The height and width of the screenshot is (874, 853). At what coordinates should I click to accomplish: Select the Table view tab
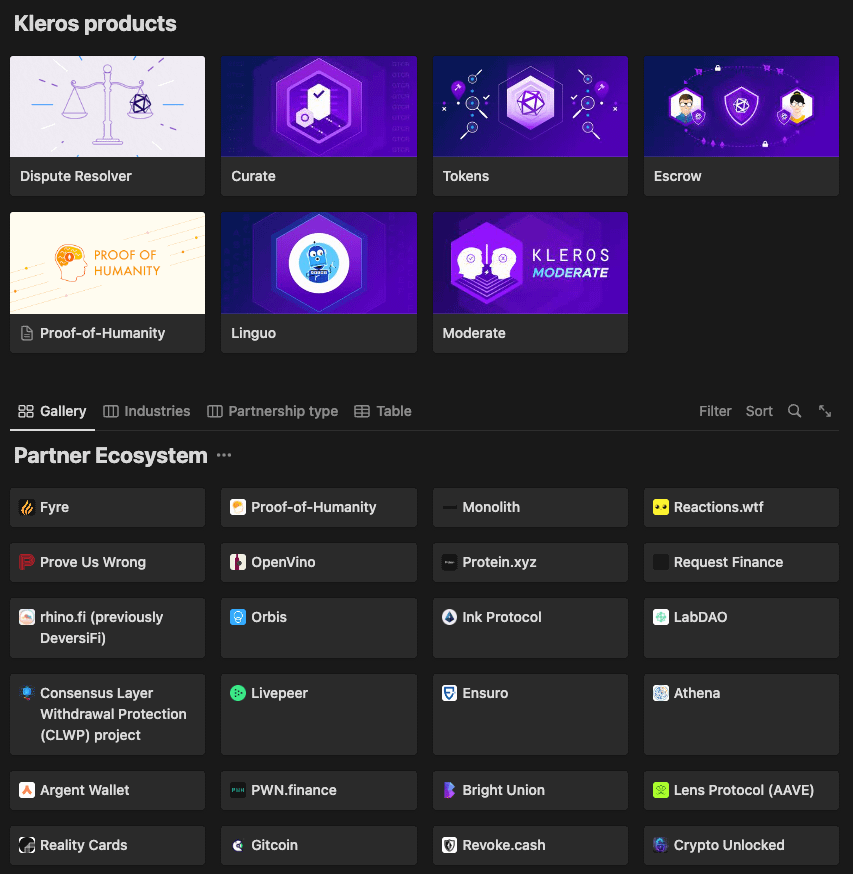tap(383, 411)
